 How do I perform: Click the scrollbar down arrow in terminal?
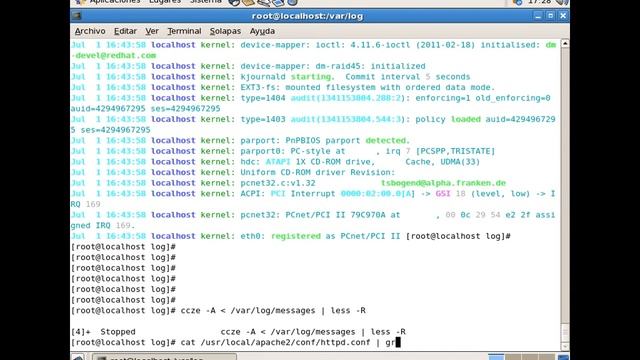[x=565, y=347]
